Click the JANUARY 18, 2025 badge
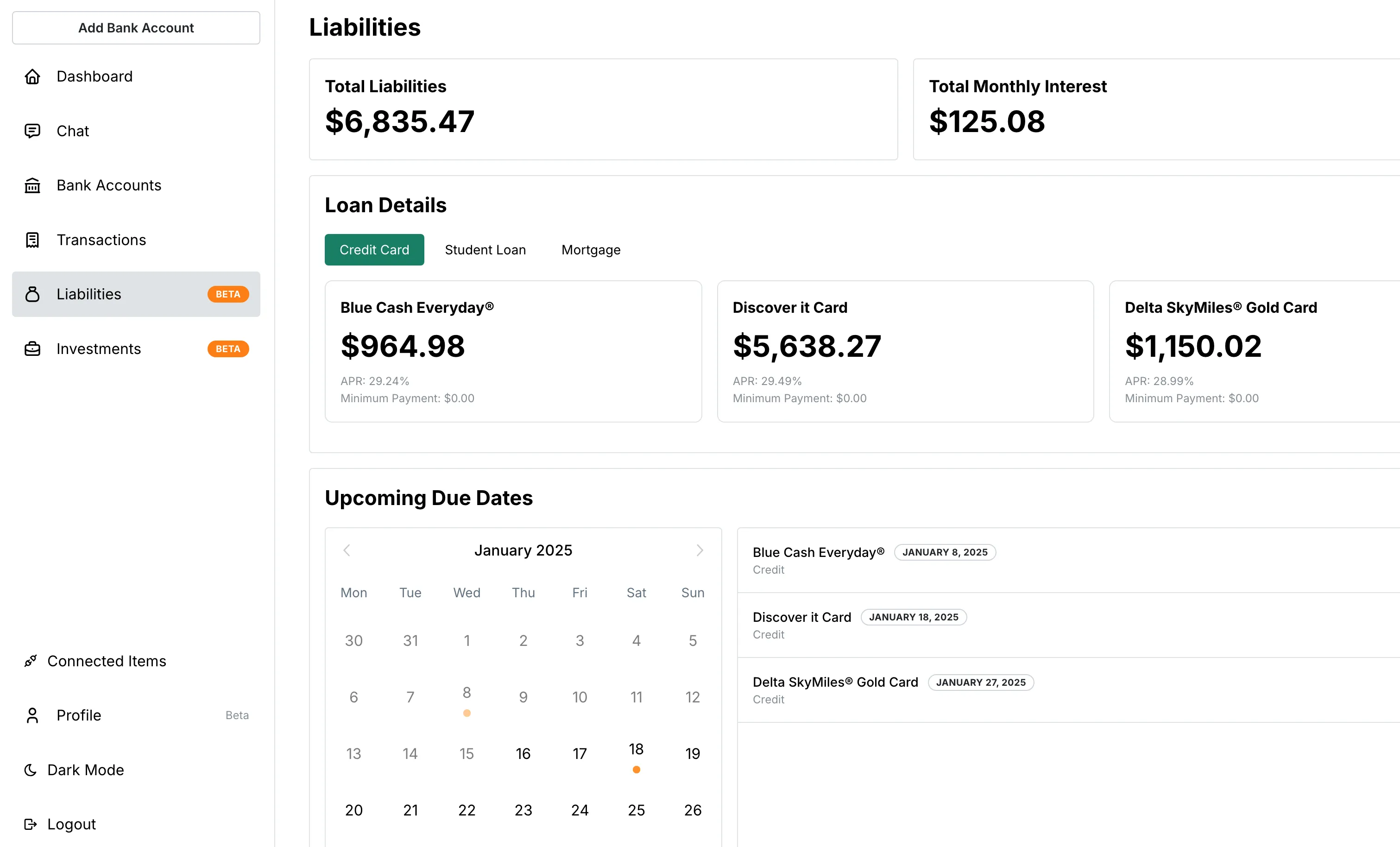 point(913,617)
